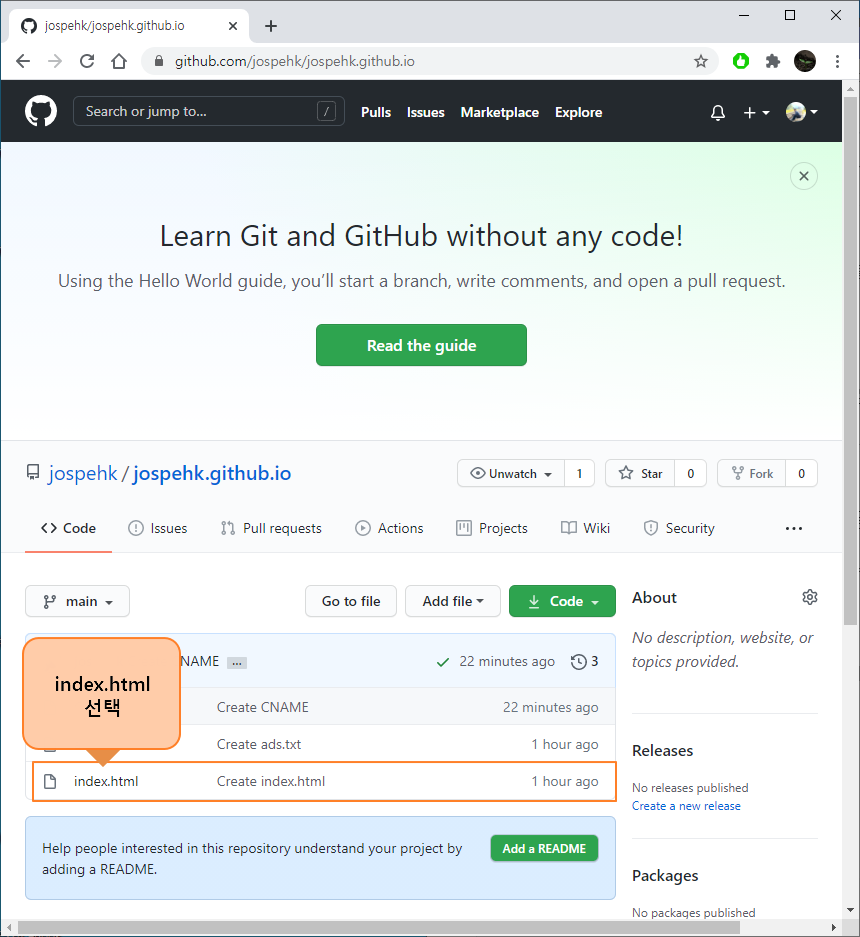Open the user avatar menu in GitHub header
This screenshot has width=860, height=937.
[x=801, y=112]
